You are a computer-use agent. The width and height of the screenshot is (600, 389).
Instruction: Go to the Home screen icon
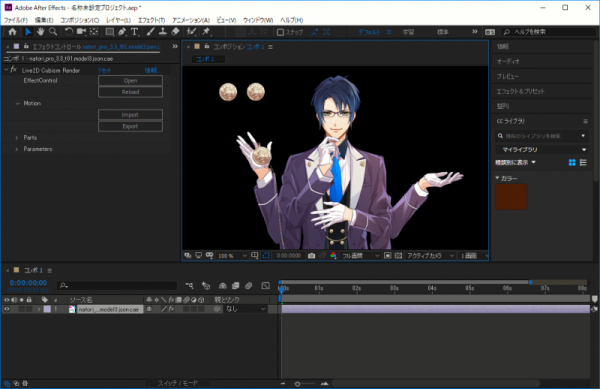coord(12,32)
